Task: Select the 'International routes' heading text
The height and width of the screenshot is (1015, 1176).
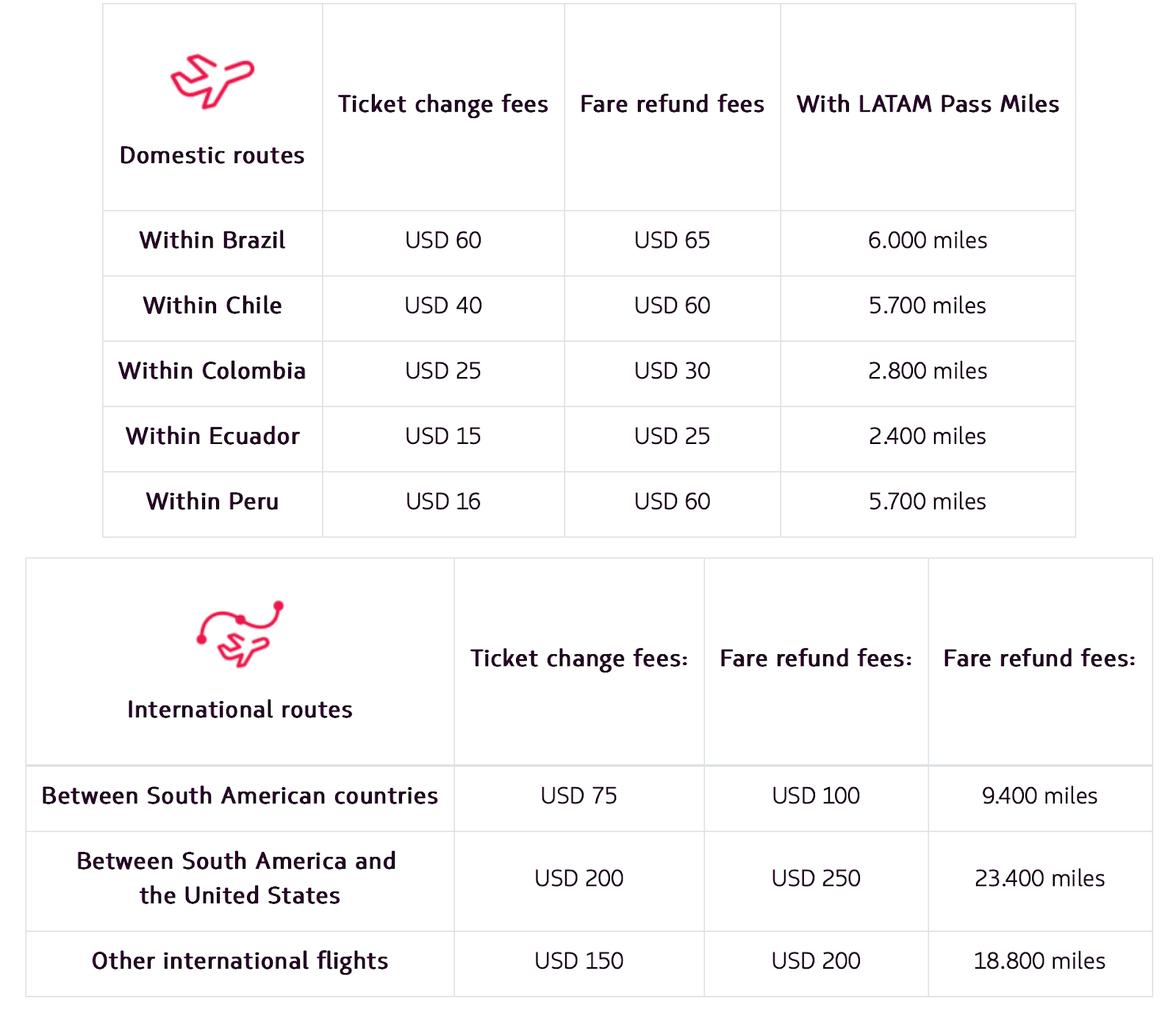Action: click(x=240, y=709)
